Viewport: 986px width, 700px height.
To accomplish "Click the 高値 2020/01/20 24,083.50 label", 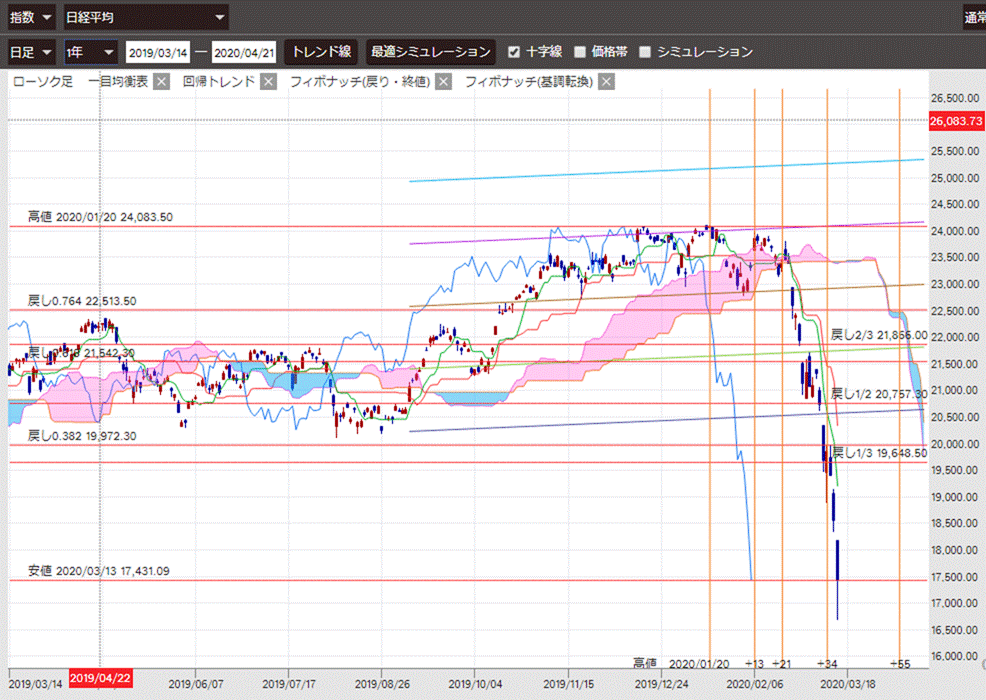I will tap(100, 217).
